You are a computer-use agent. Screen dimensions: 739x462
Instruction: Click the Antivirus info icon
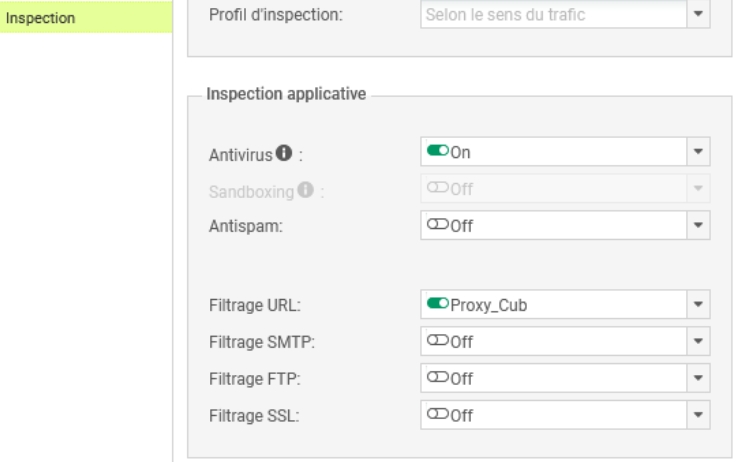283,153
